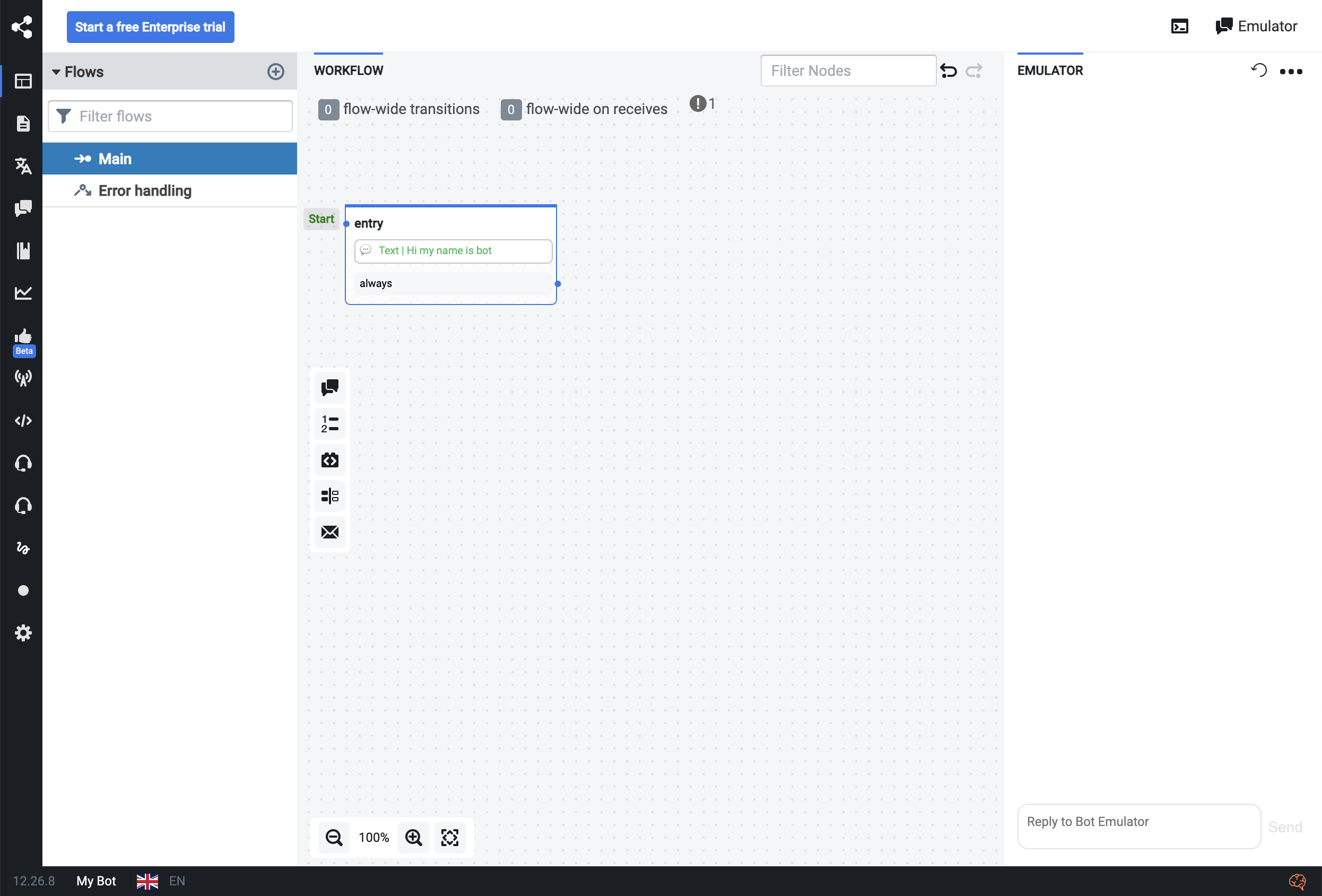Toggle the bottom debug console panel
The image size is (1322, 896).
[x=1179, y=26]
